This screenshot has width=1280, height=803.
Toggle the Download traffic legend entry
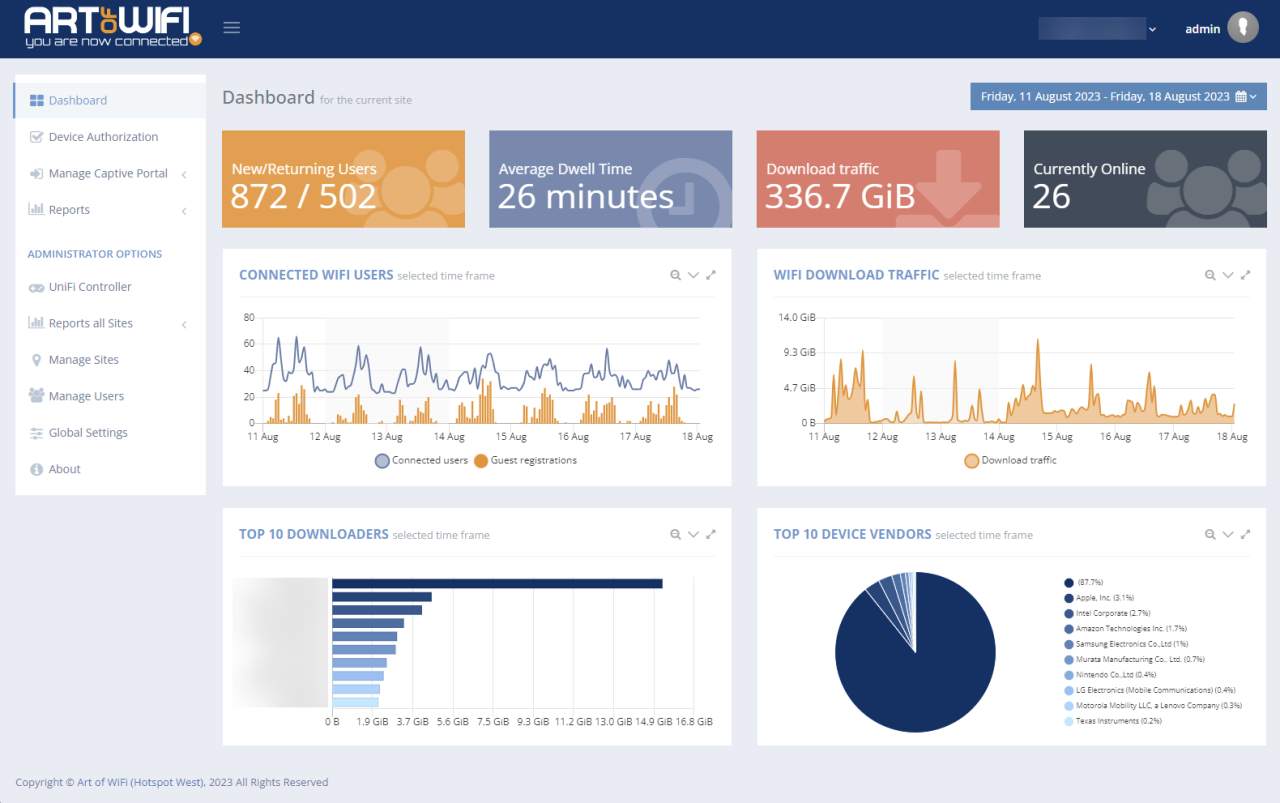(x=1010, y=460)
